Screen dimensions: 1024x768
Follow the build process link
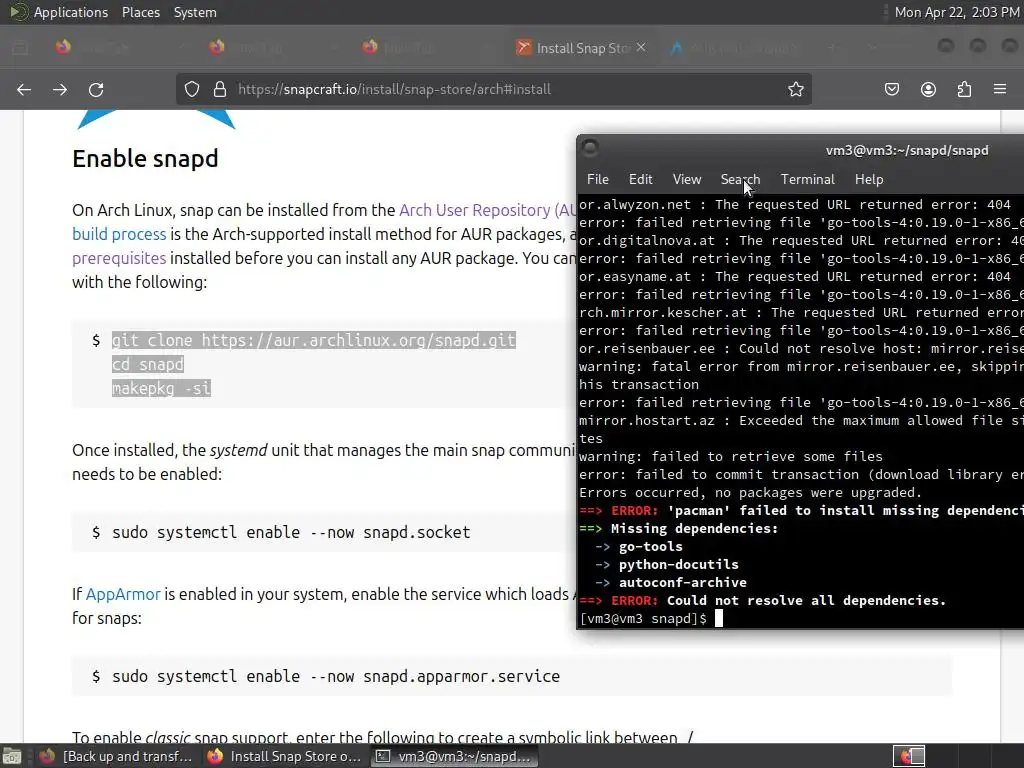(120, 234)
